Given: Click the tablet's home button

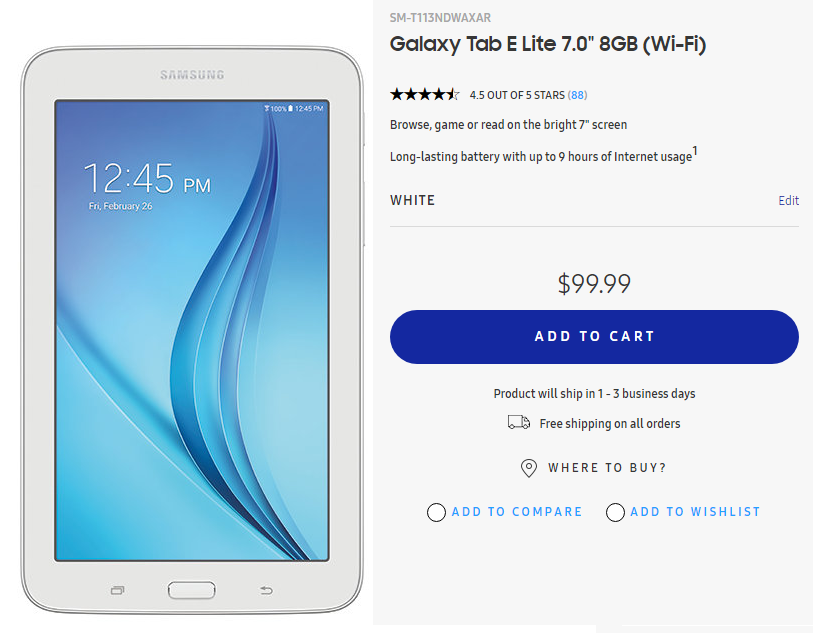Looking at the screenshot, I should 191,590.
